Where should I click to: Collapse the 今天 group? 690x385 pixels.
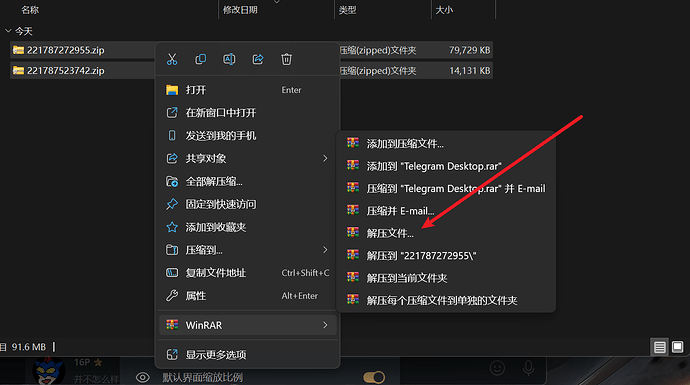tap(8, 31)
